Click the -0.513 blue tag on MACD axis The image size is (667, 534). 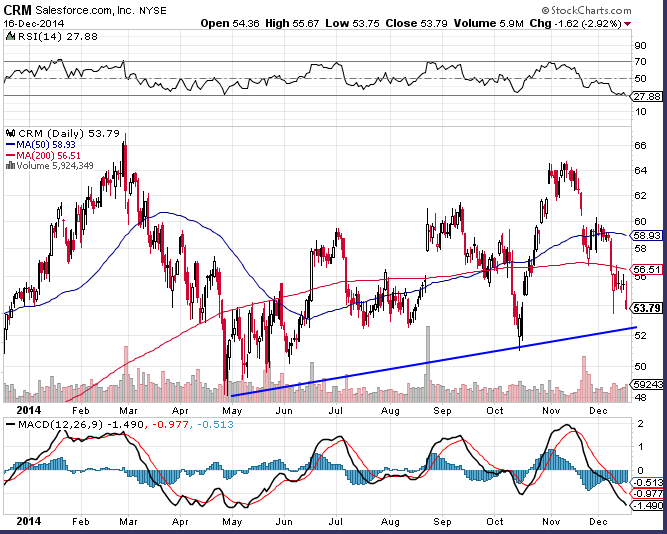point(648,483)
